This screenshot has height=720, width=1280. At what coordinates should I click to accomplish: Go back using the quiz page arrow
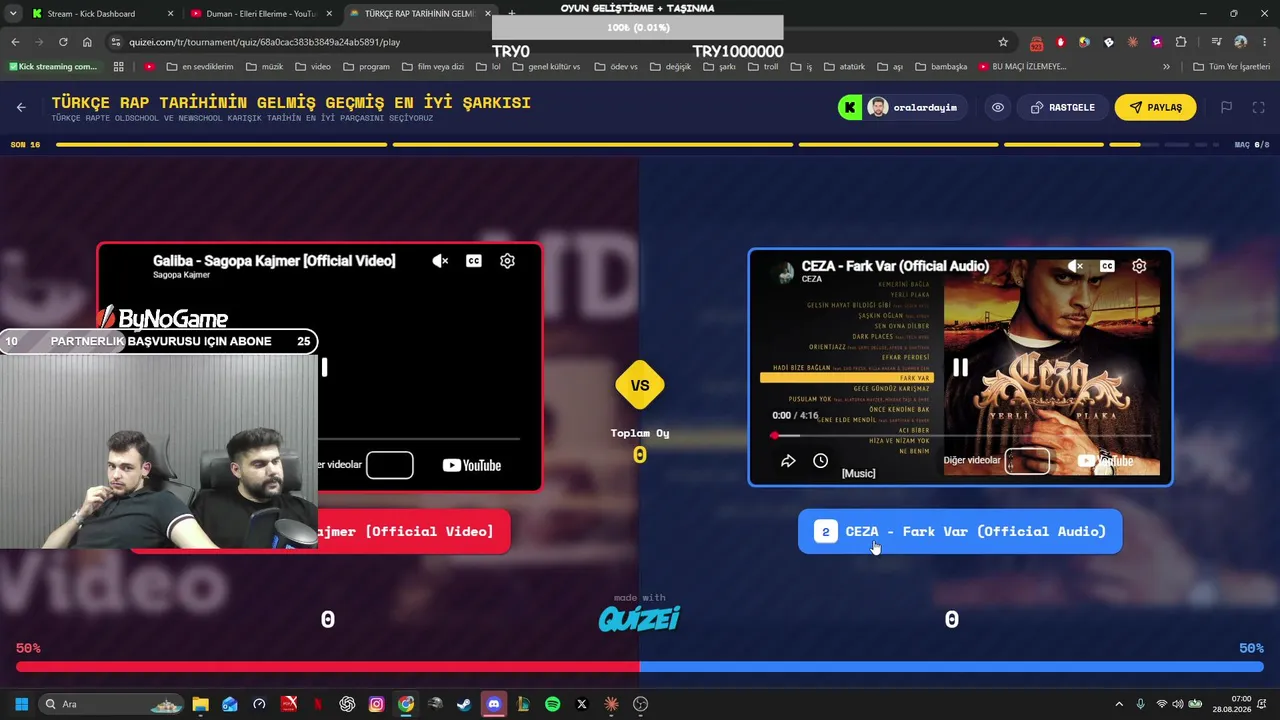pos(21,107)
